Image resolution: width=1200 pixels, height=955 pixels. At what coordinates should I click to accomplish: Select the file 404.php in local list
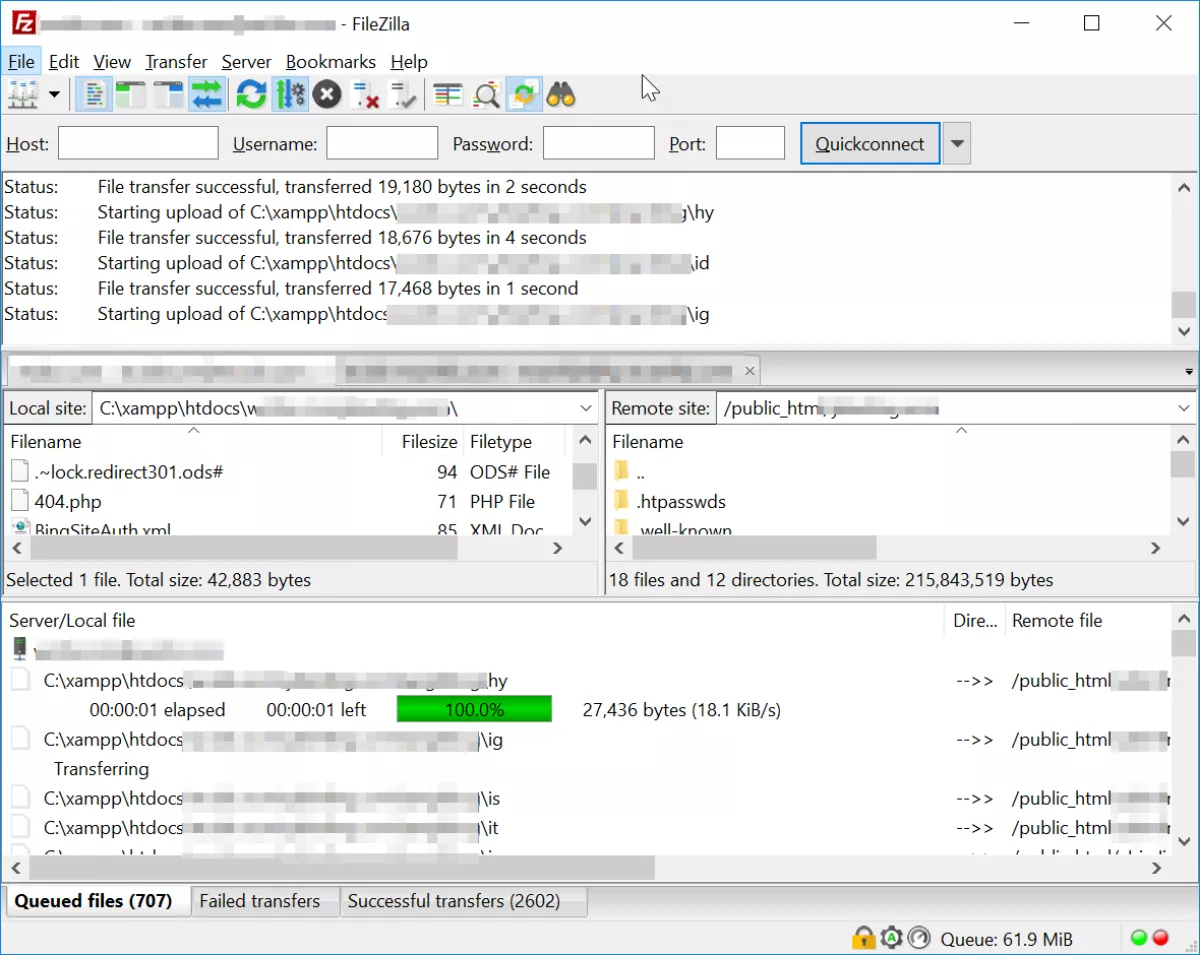(68, 501)
